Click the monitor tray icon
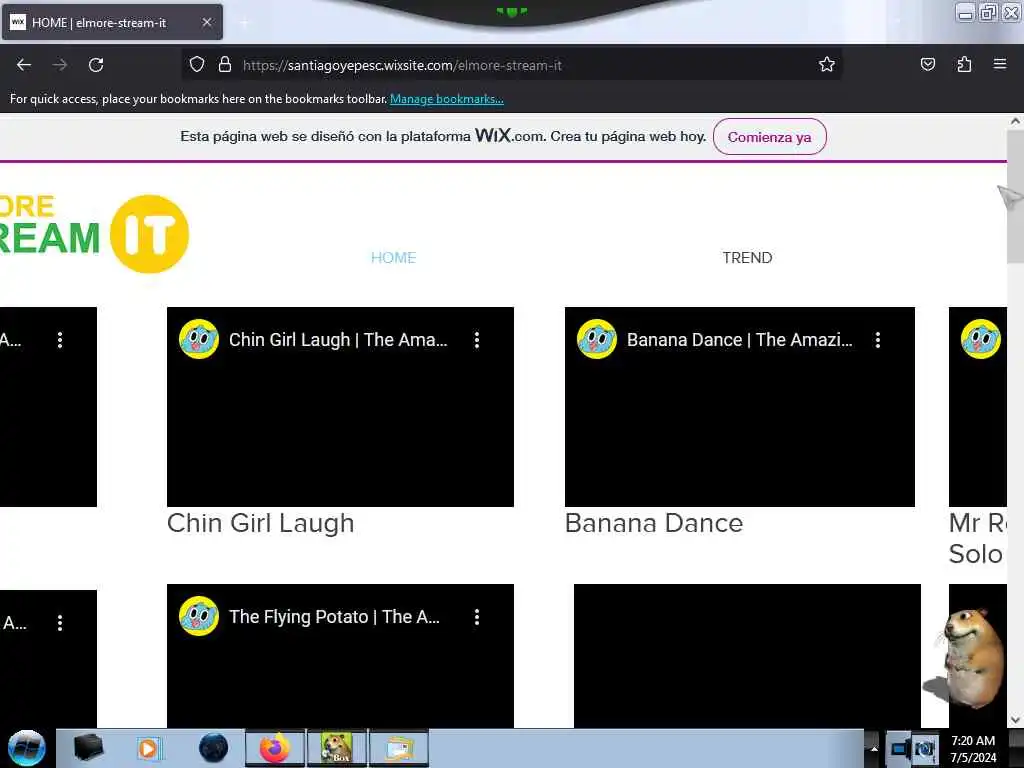 (x=900, y=749)
